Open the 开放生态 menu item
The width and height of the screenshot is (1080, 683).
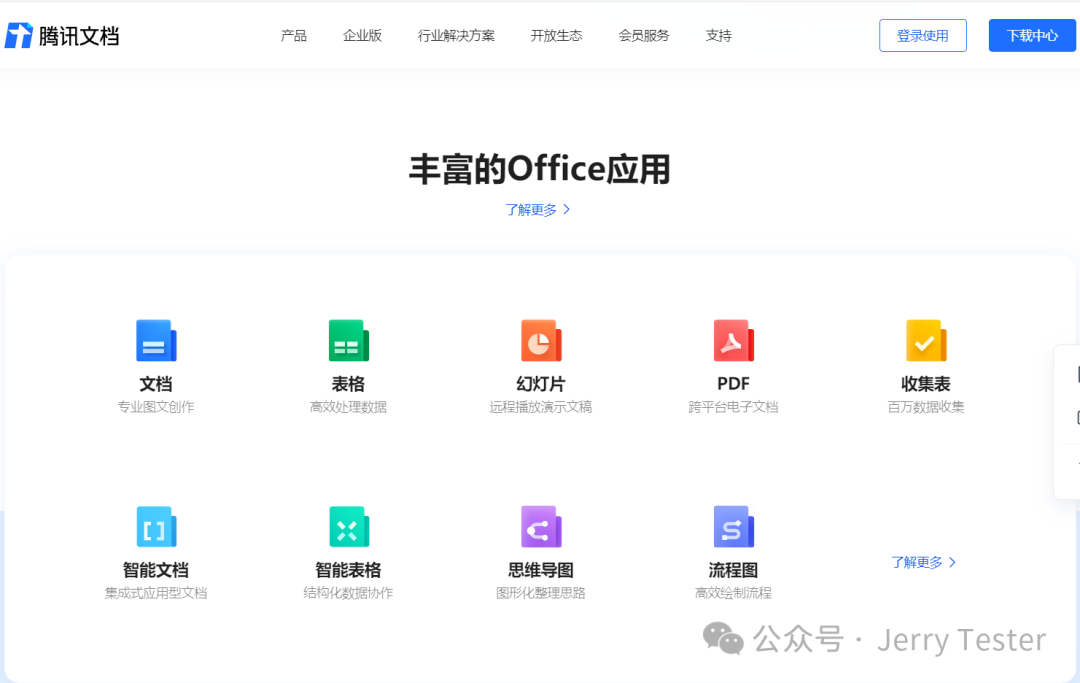click(557, 36)
